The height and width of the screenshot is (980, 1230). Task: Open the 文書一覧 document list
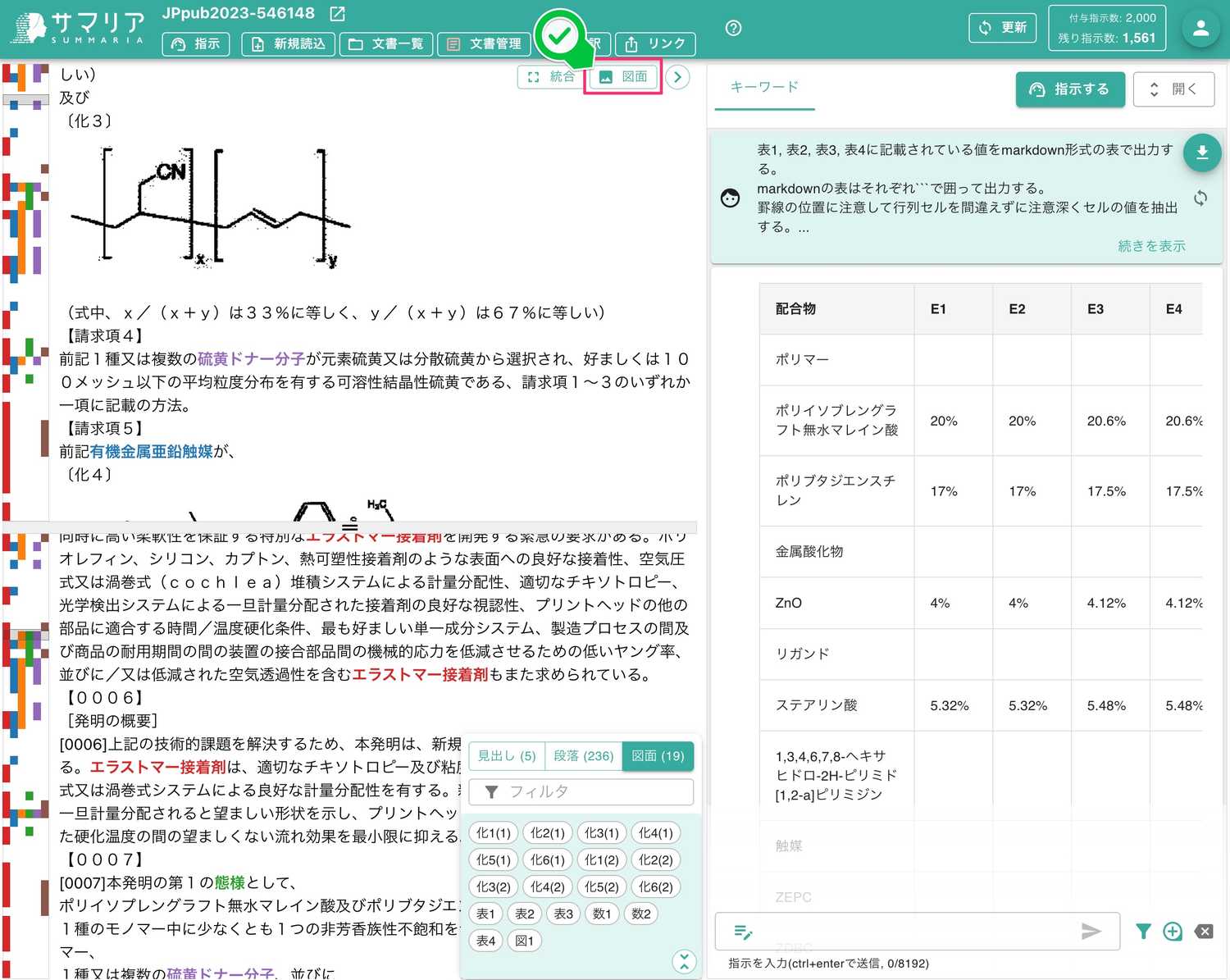click(x=385, y=44)
